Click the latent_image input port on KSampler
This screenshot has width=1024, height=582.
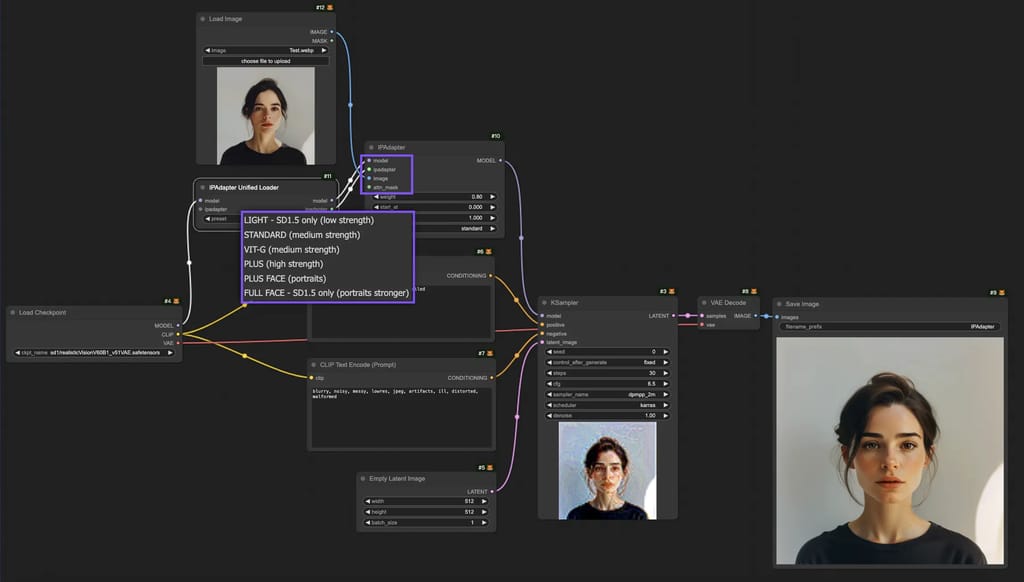[542, 342]
